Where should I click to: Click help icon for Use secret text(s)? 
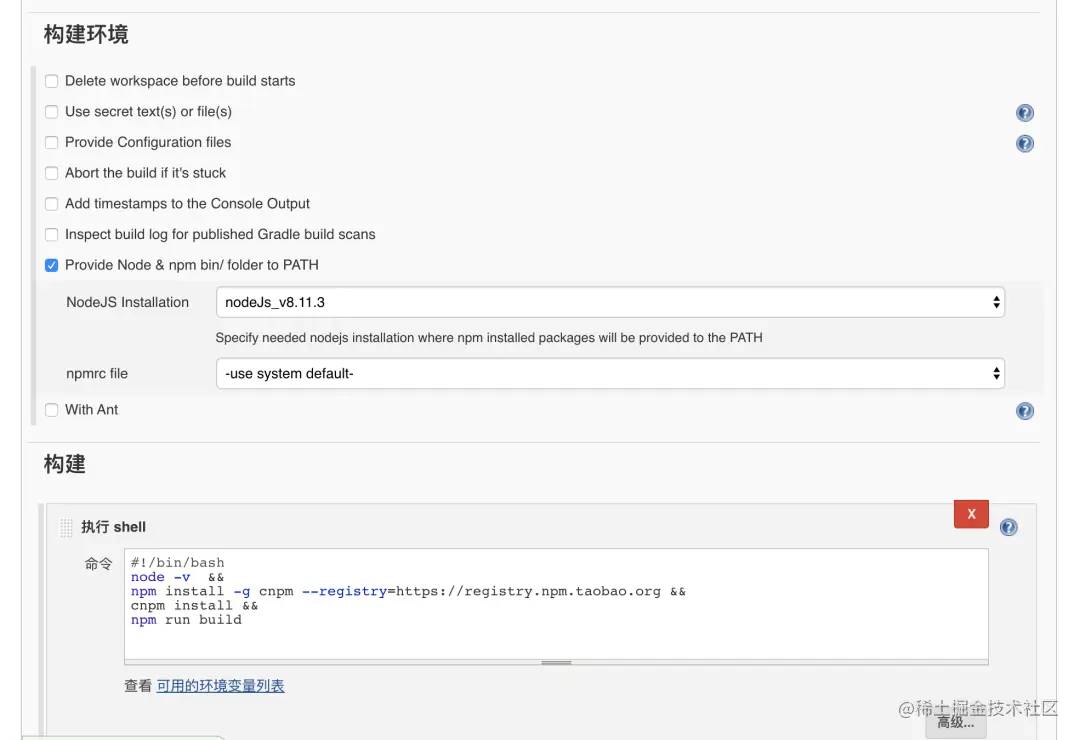(x=1024, y=113)
